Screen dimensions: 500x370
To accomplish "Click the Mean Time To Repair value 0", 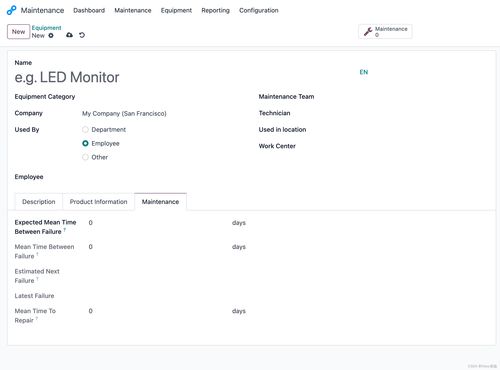I will coord(90,311).
